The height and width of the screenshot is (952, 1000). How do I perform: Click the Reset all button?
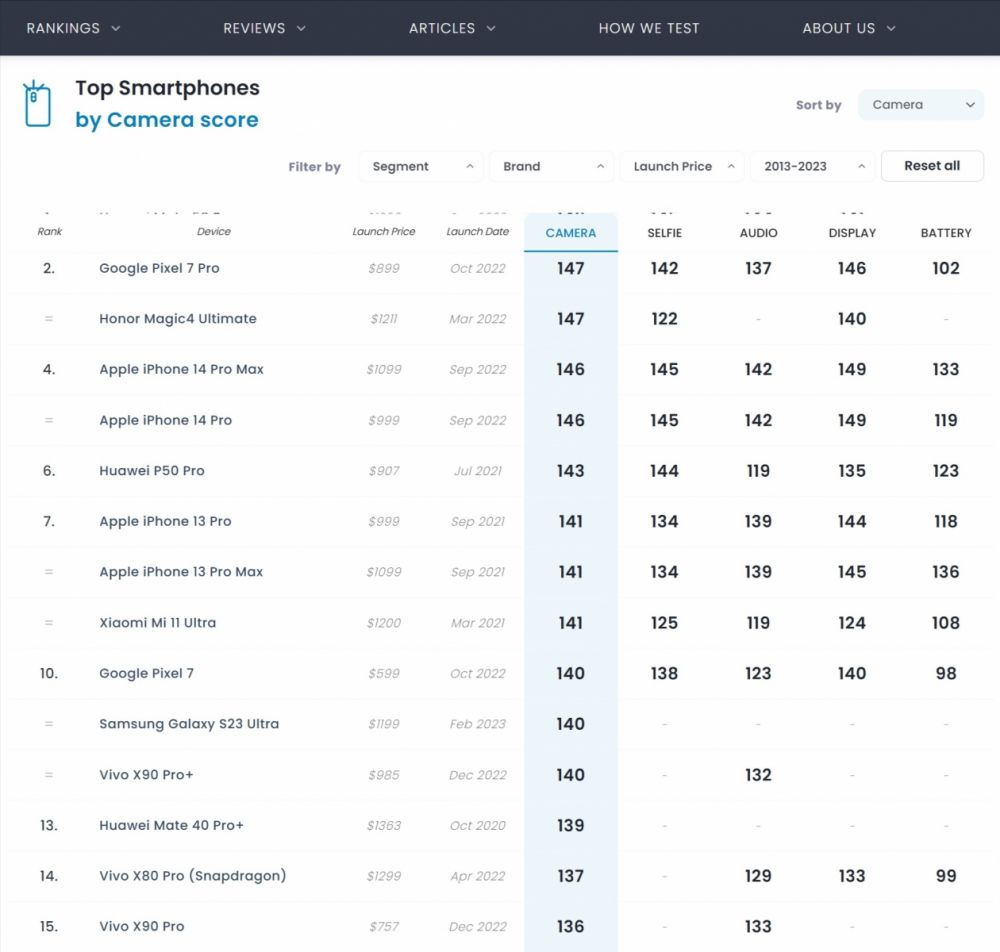pos(932,166)
